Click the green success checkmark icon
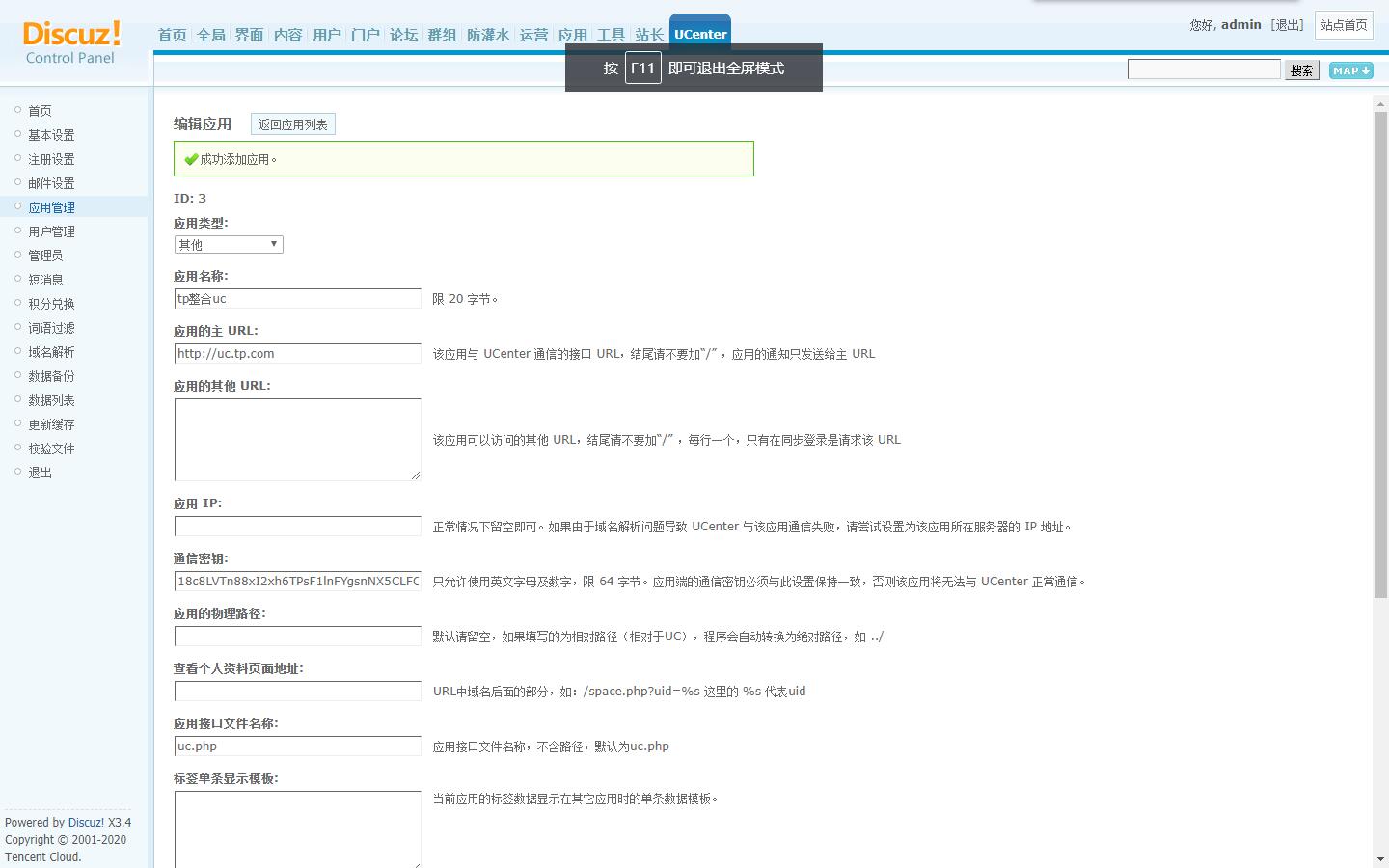This screenshot has height=868, width=1389. coord(191,158)
